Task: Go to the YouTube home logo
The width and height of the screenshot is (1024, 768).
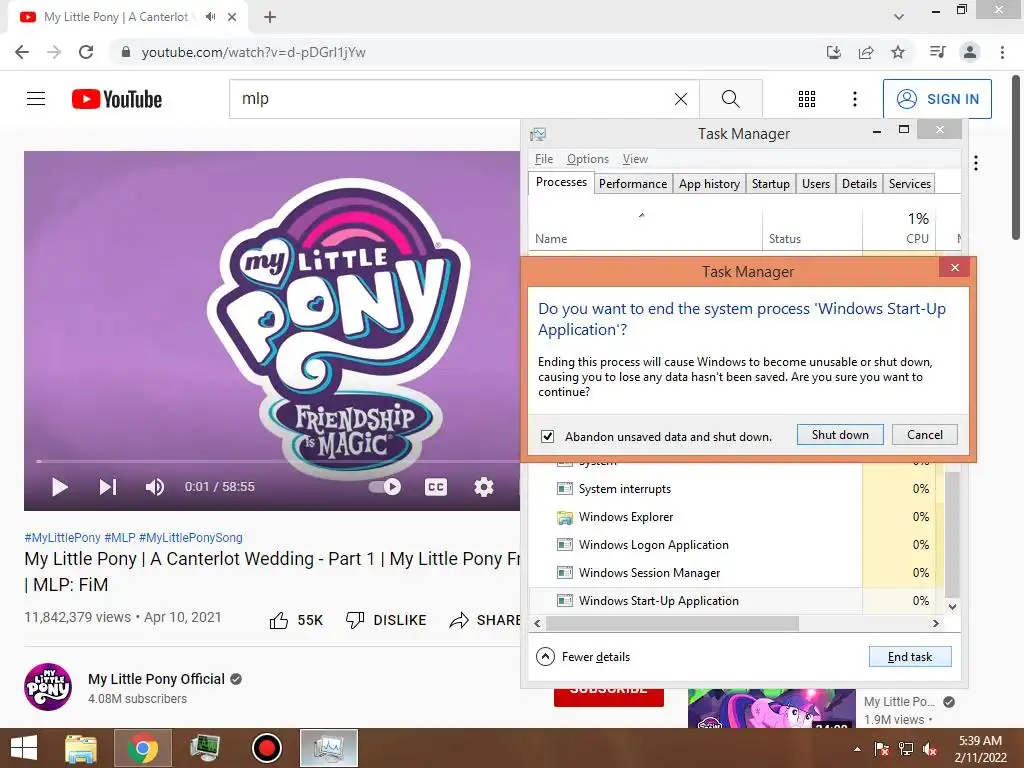Action: [x=117, y=99]
